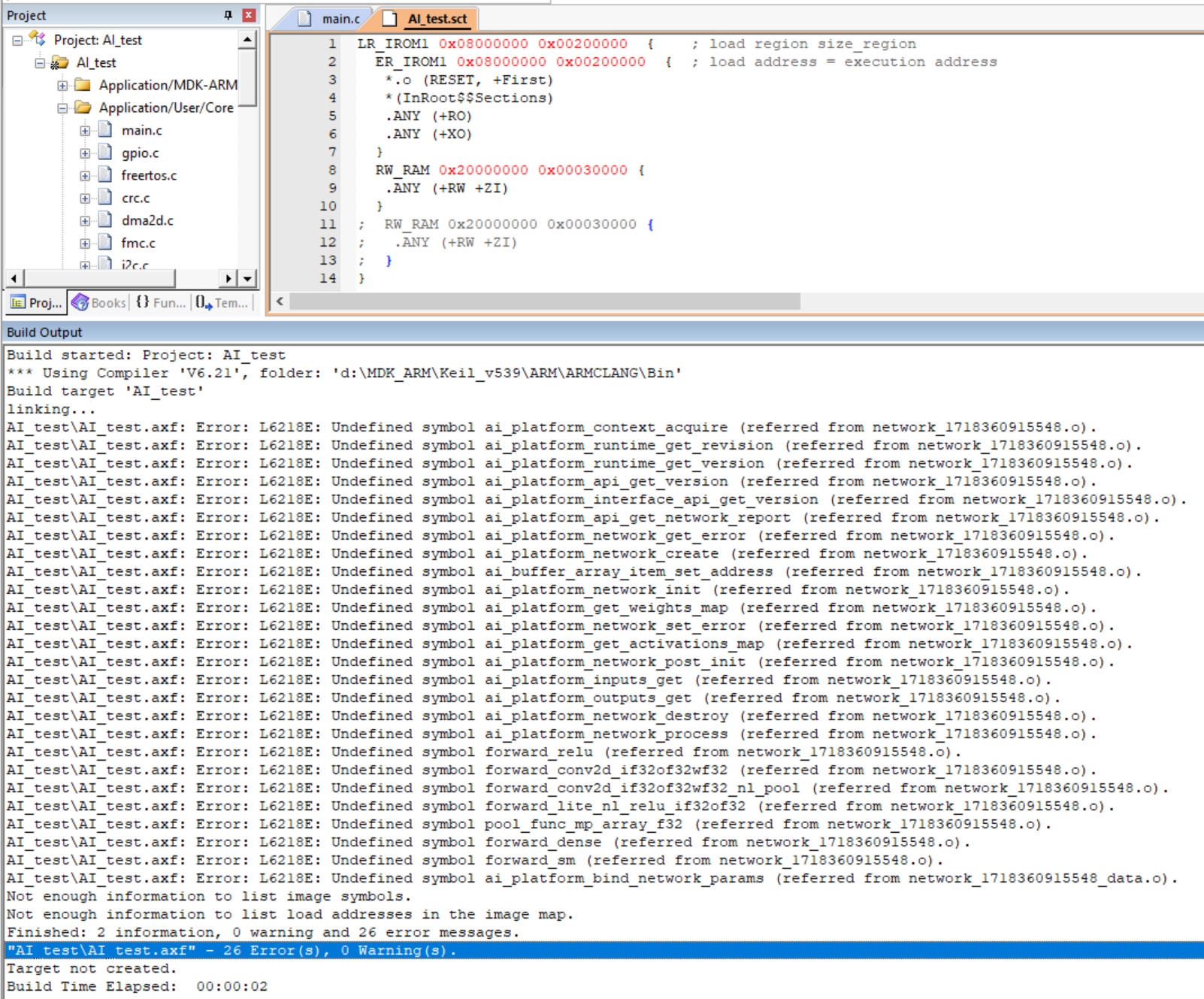Select the crc.c source file
The image size is (1204, 999).
point(137,198)
